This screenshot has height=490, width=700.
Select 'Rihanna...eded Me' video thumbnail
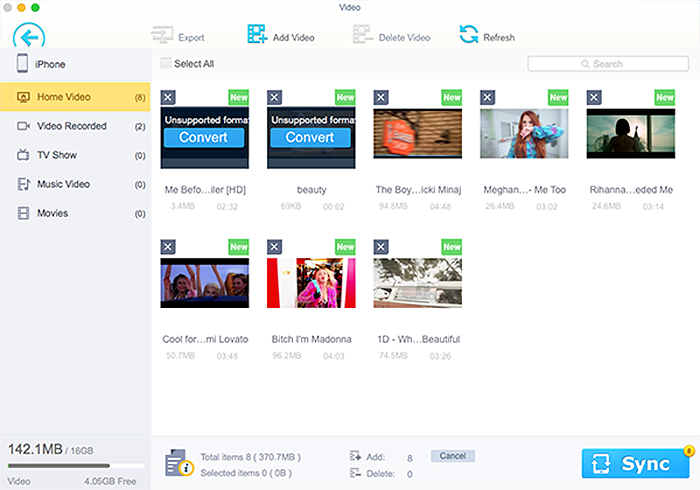[631, 134]
